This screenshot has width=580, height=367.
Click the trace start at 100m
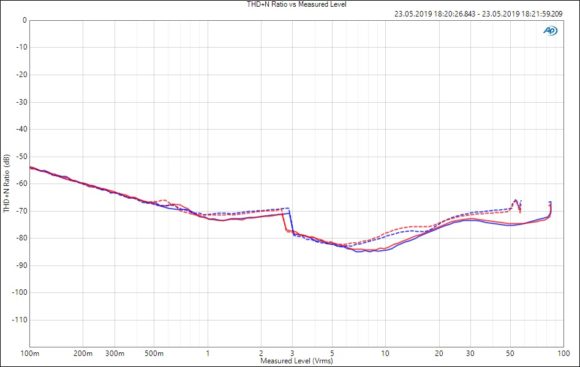(30, 168)
